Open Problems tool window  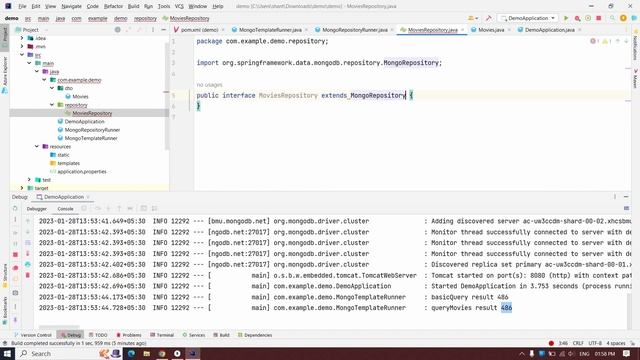tap(129, 335)
